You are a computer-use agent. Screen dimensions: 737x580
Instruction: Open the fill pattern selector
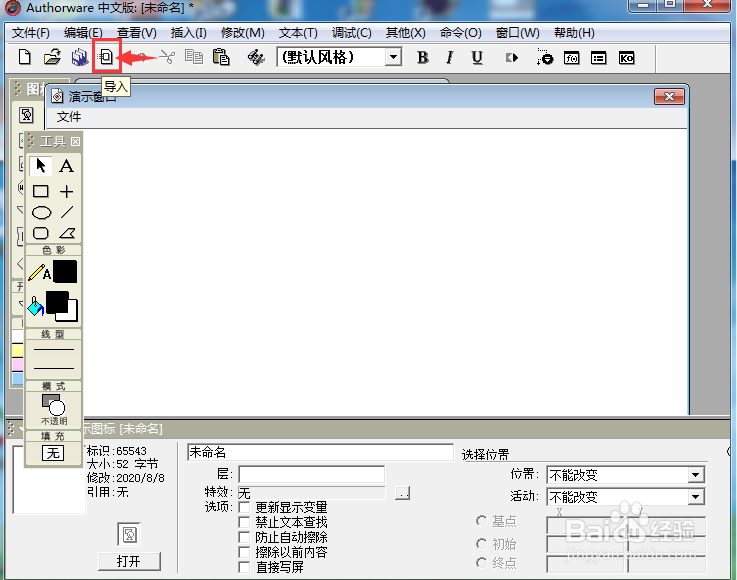tap(53, 453)
